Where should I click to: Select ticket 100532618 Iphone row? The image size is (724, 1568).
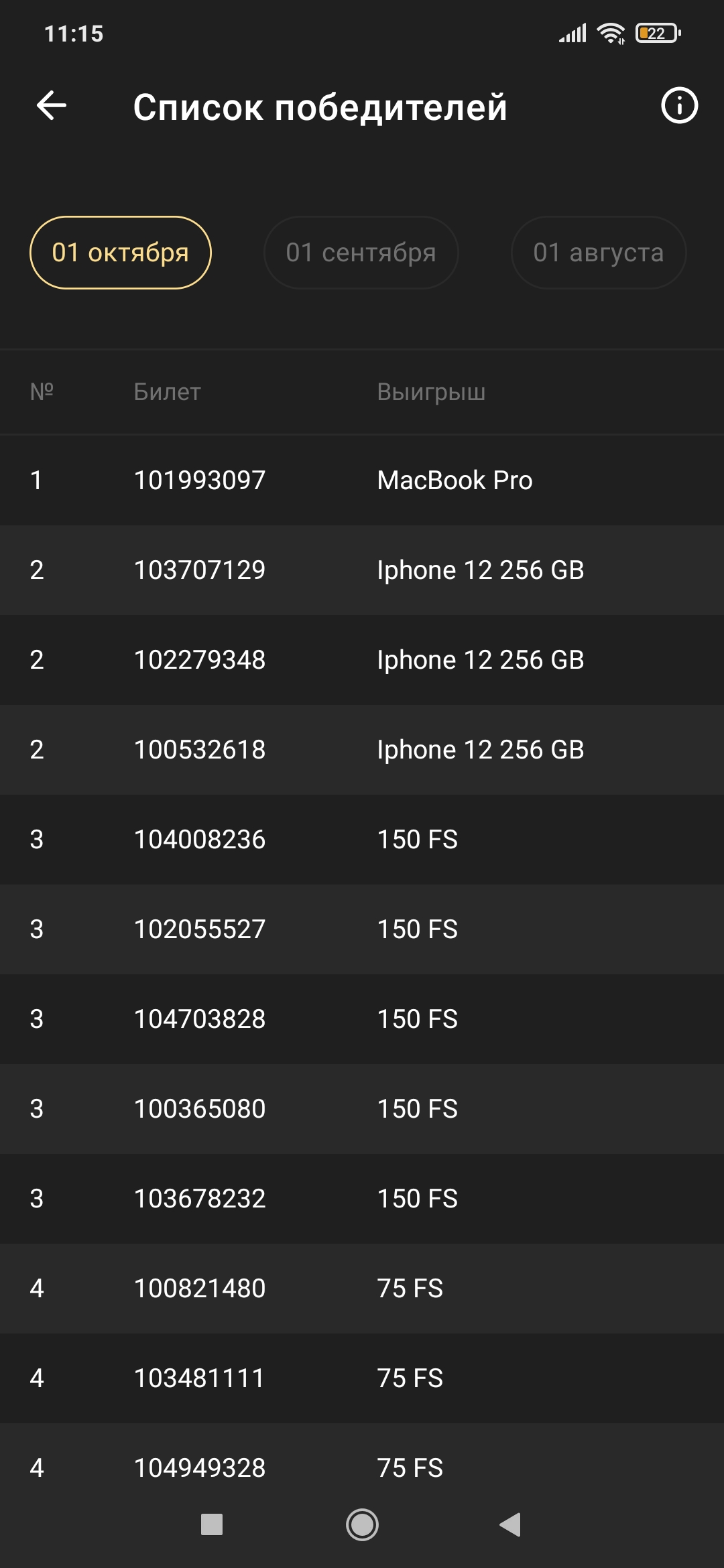(362, 750)
